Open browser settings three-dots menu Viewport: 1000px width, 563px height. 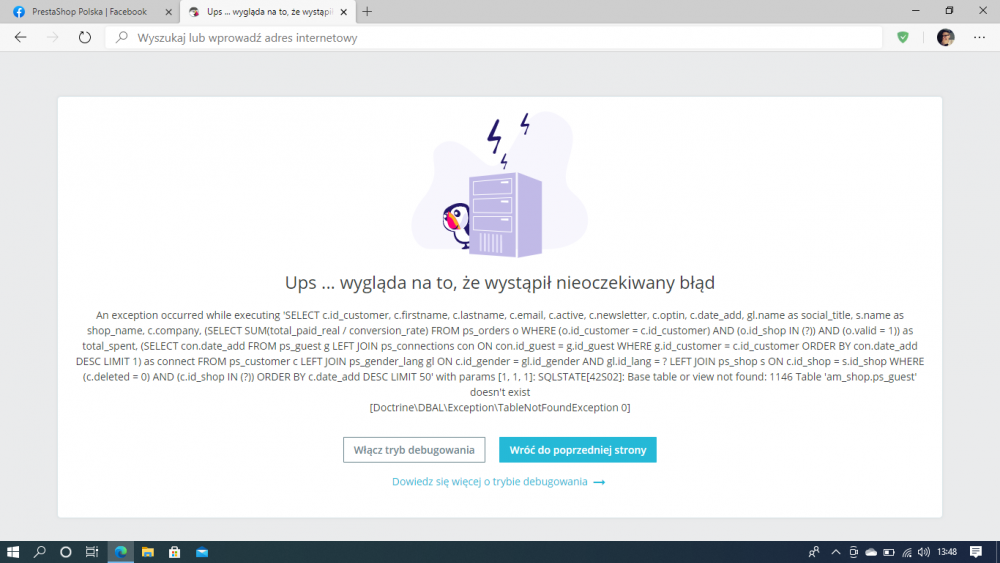click(980, 38)
